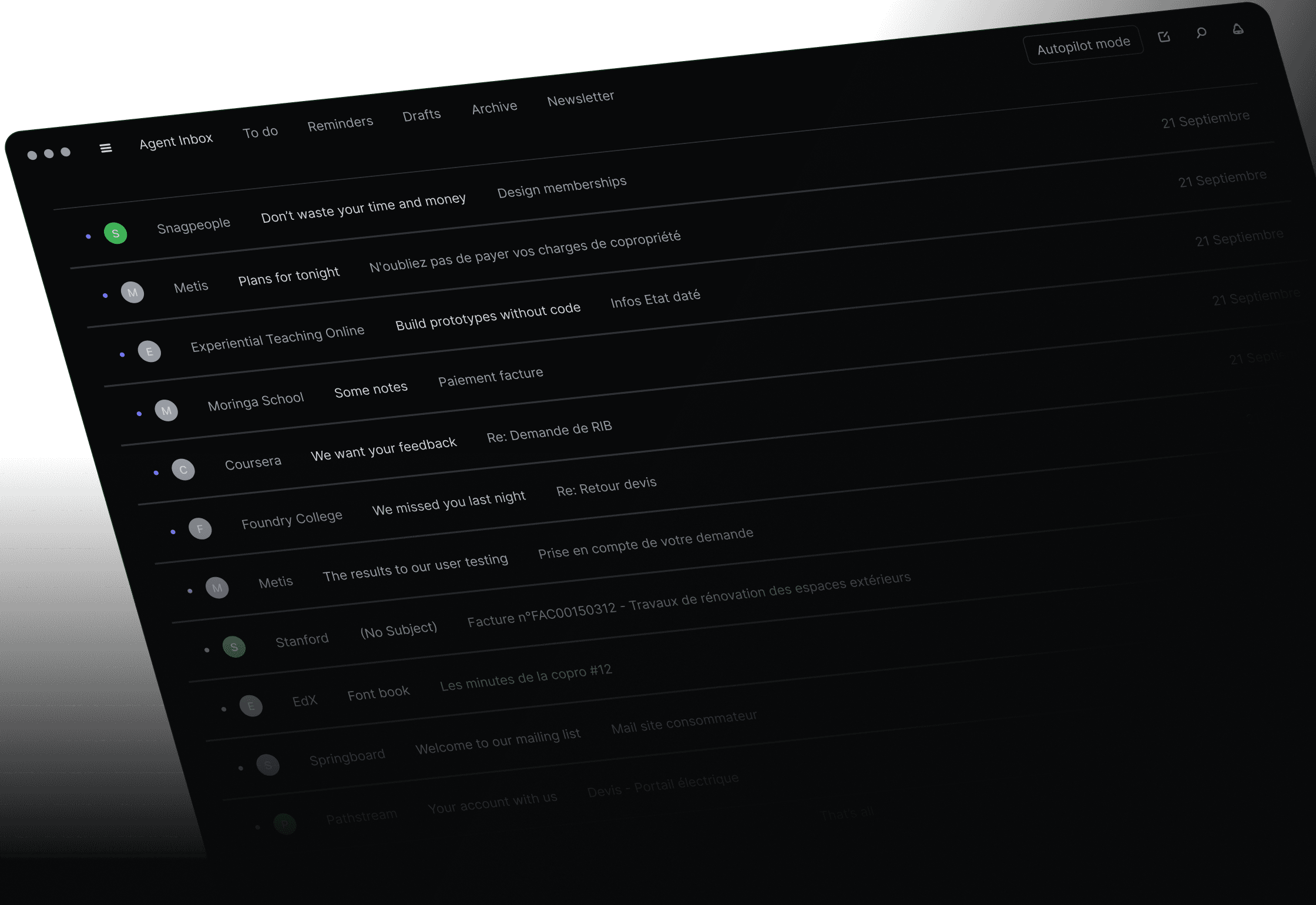
Task: Select the Metis sender avatar
Action: [133, 292]
